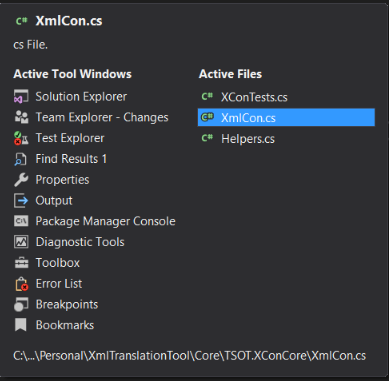Open the Breakpoints window
Viewport: 390px width, 382px height.
(x=67, y=304)
